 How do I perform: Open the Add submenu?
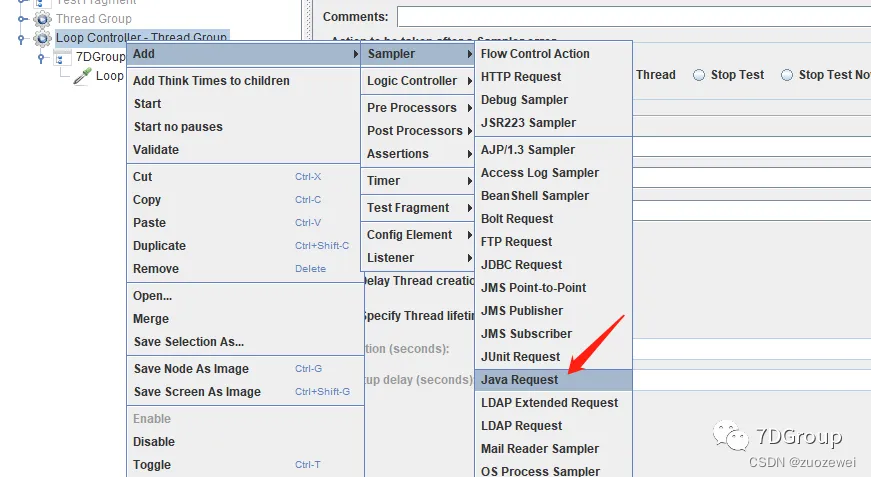point(243,54)
